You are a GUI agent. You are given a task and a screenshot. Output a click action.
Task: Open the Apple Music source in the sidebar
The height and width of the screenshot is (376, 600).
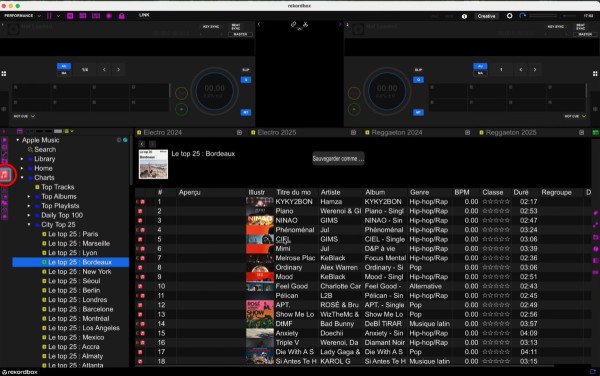pyautogui.click(x=5, y=175)
